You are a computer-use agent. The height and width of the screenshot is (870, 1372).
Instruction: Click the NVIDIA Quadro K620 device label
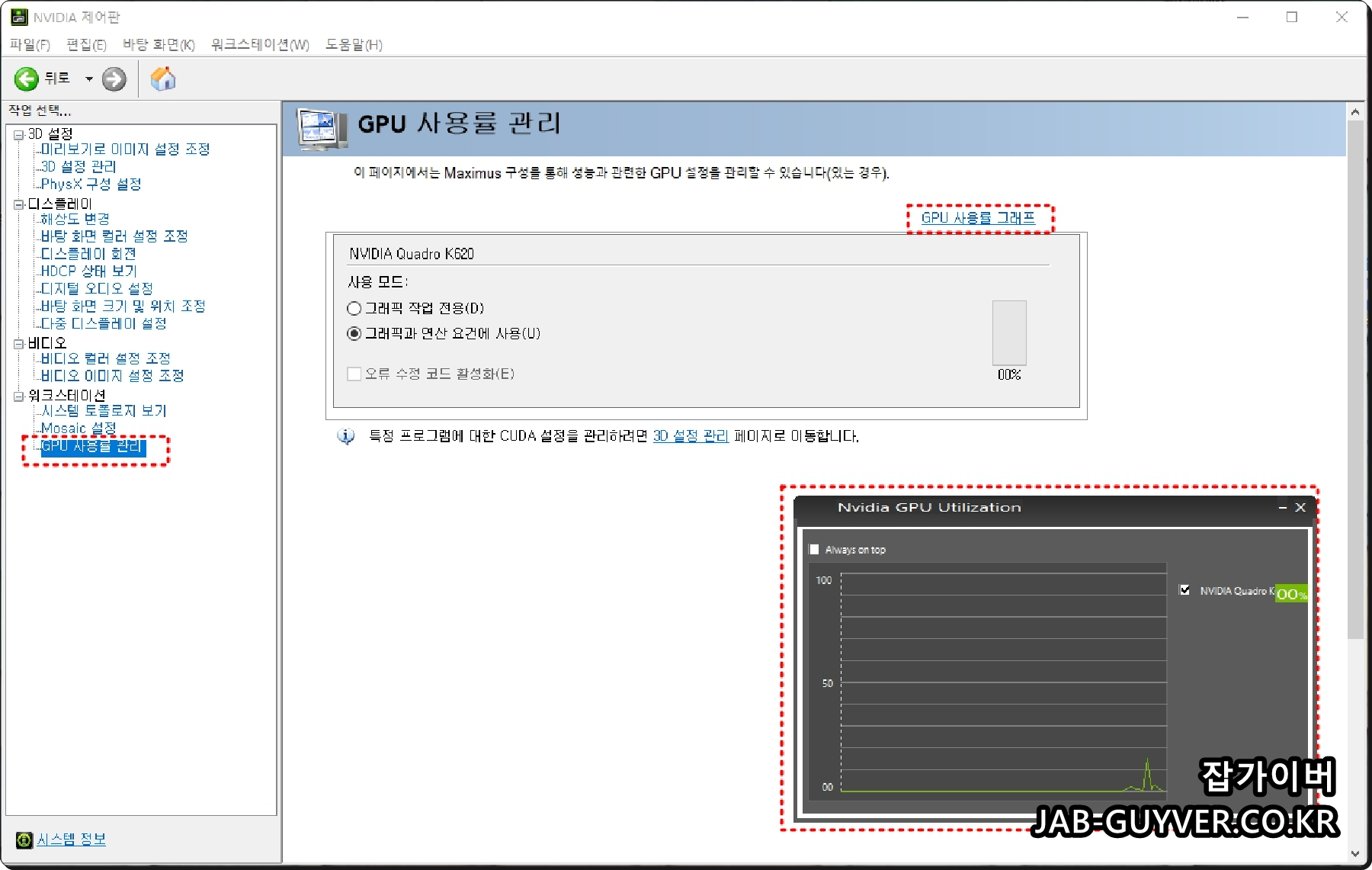(412, 254)
